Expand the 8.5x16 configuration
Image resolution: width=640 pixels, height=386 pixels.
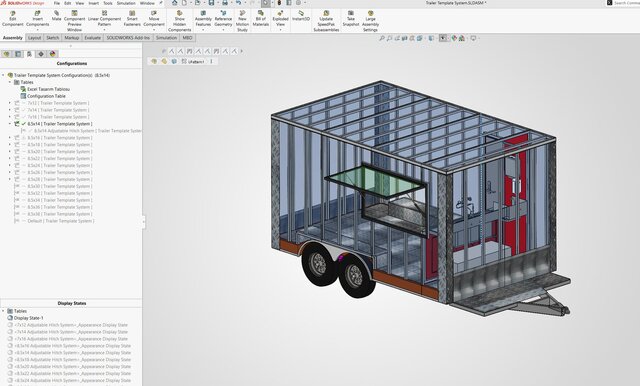tap(10, 138)
